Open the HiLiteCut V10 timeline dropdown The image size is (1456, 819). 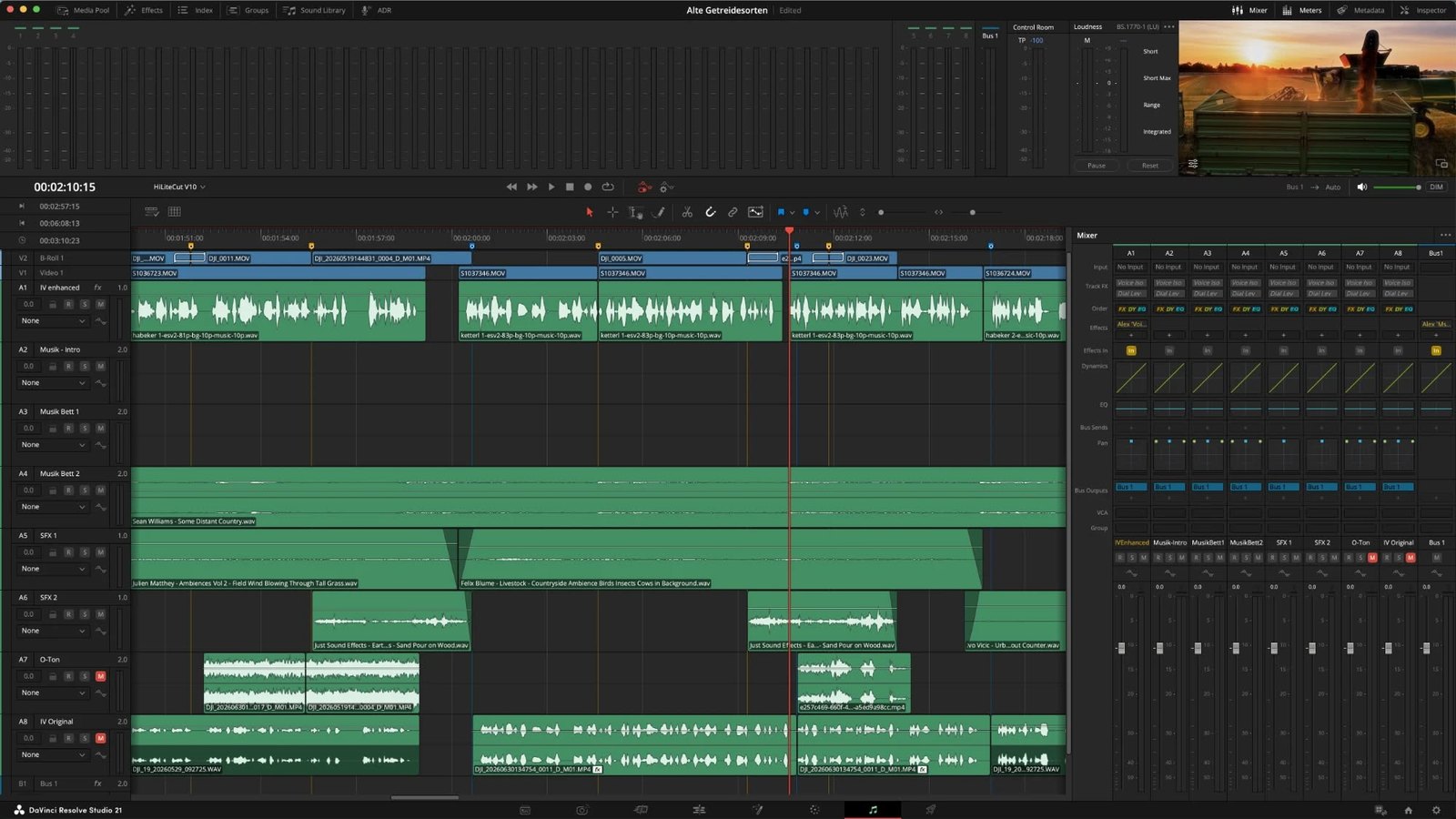pyautogui.click(x=179, y=187)
